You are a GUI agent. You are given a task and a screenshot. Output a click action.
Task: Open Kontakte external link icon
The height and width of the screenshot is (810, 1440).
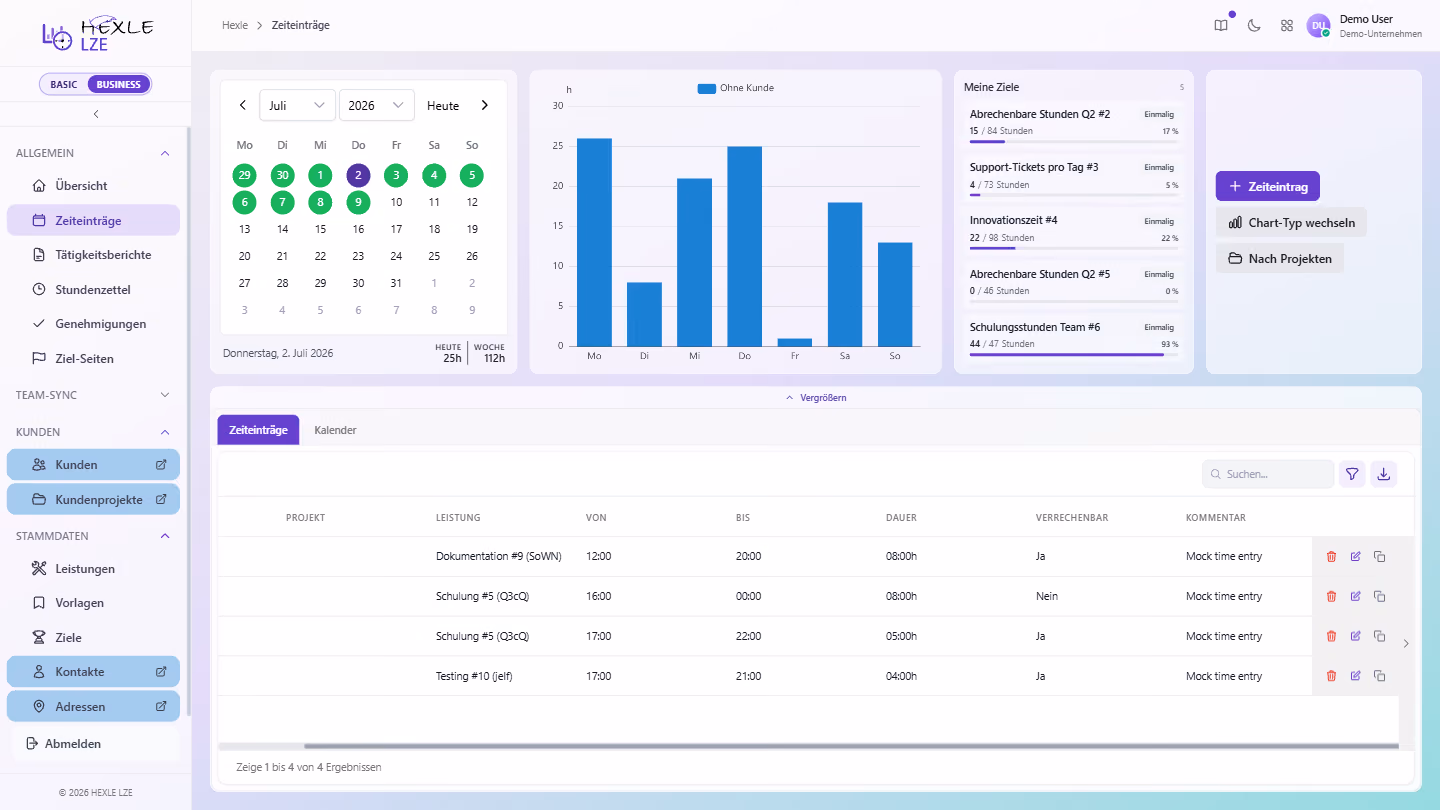[161, 672]
